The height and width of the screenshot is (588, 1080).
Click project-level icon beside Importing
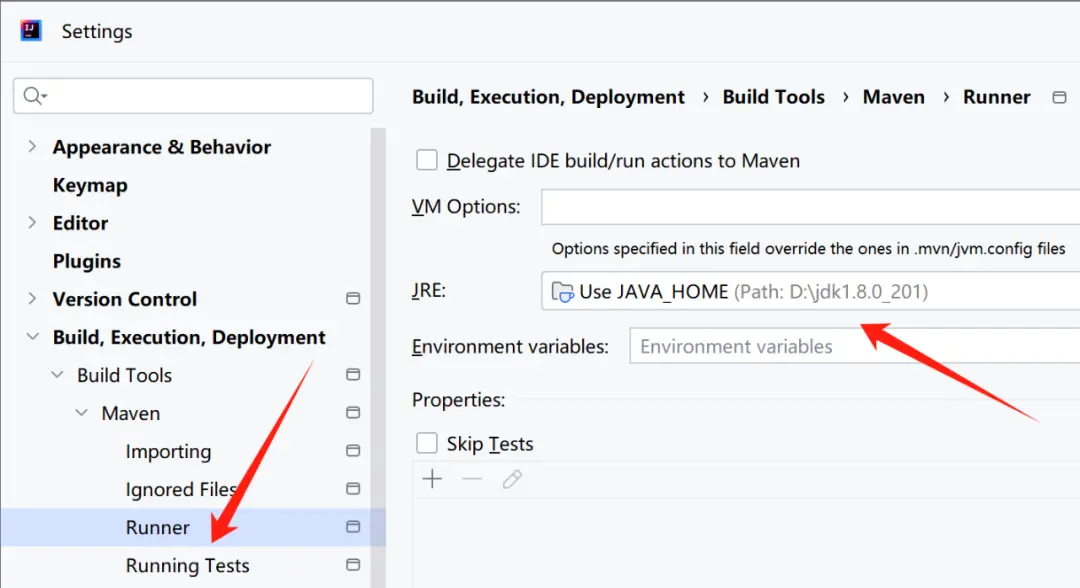click(x=352, y=451)
